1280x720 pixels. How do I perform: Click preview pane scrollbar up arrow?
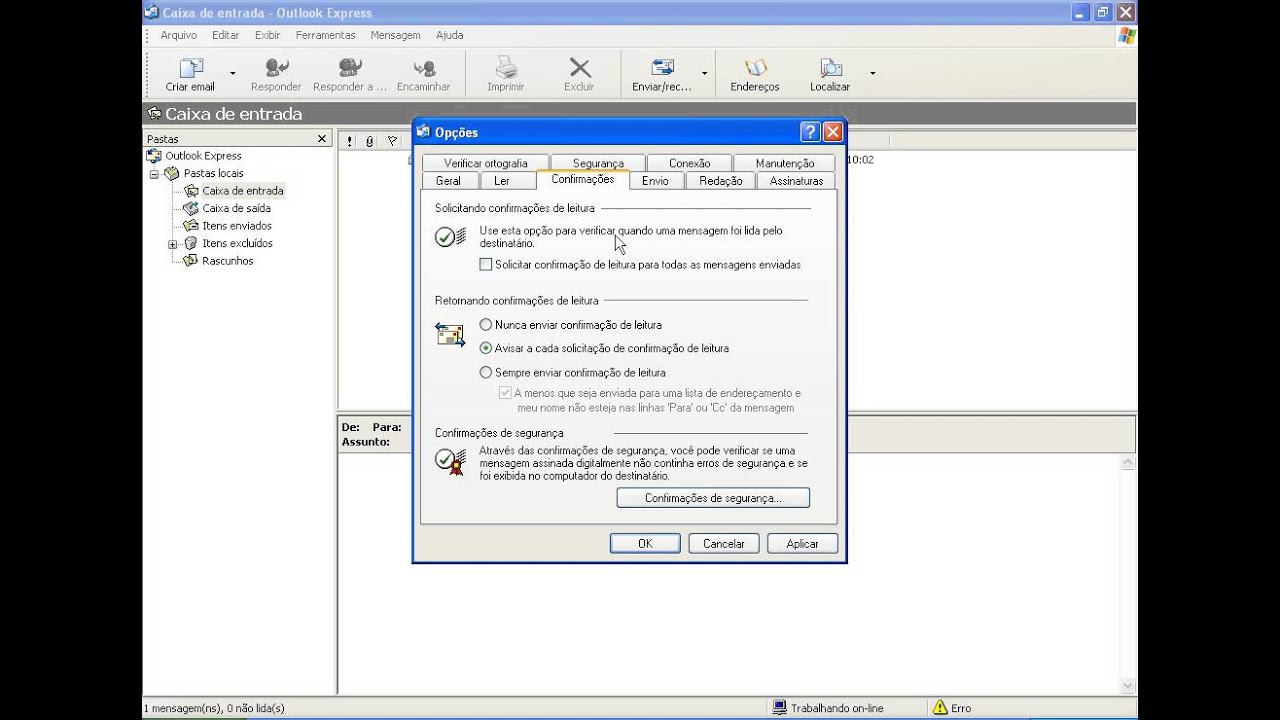(1128, 463)
